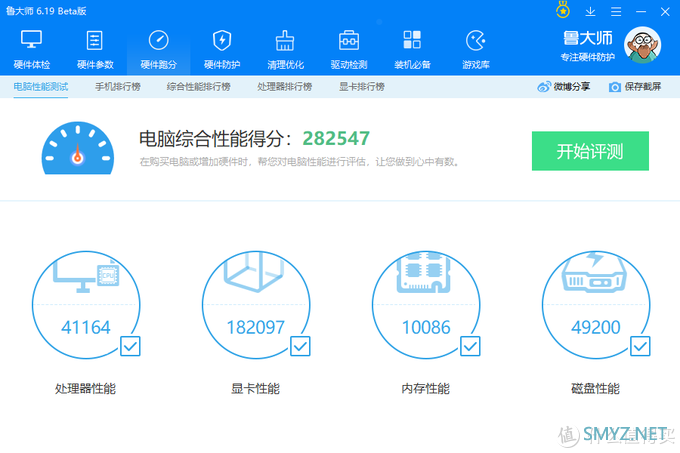This screenshot has width=680, height=453.
Task: Disable the 磁盘性能 disk test checkbox
Action: click(640, 346)
